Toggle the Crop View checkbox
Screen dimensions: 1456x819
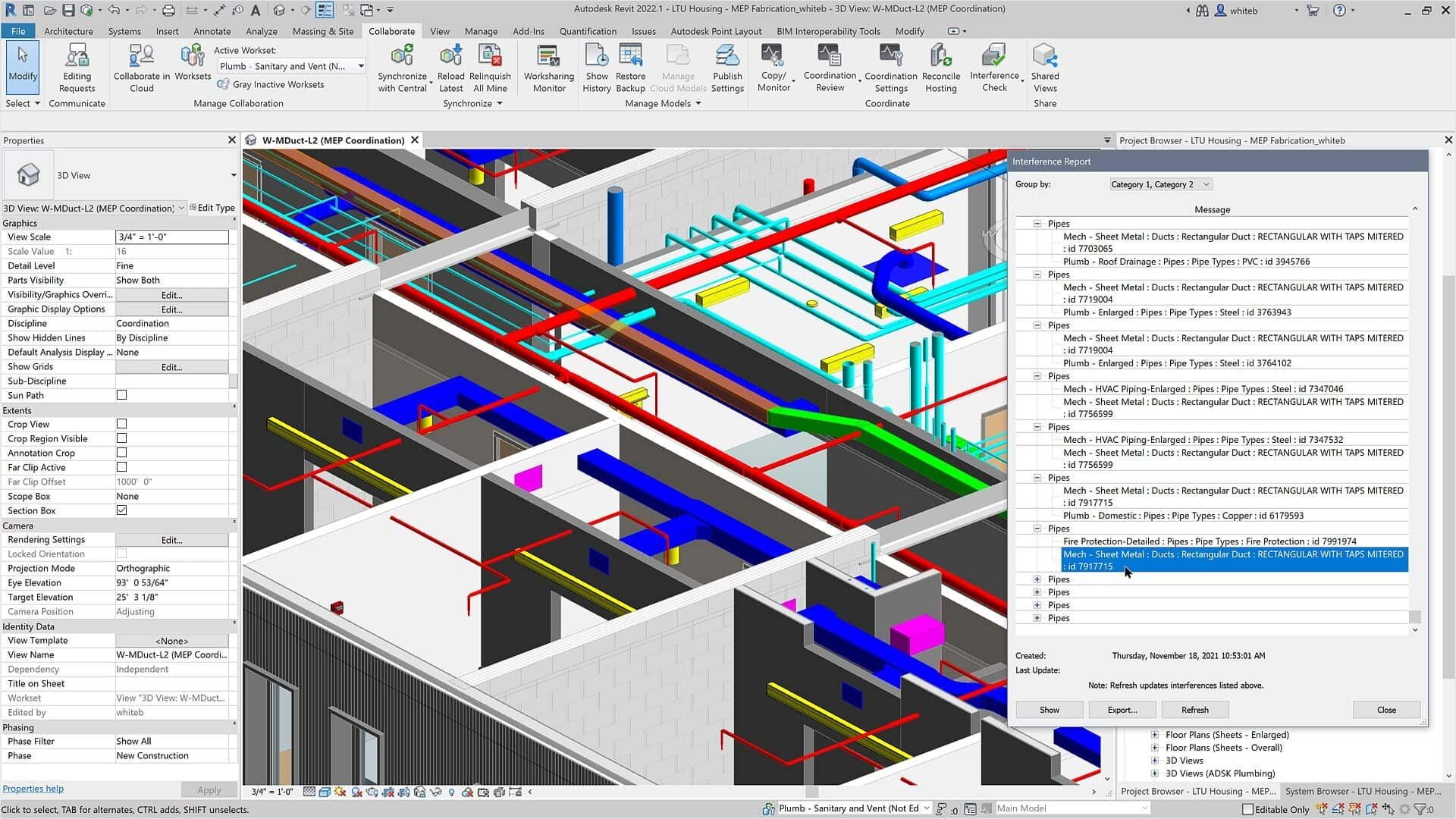(x=121, y=423)
